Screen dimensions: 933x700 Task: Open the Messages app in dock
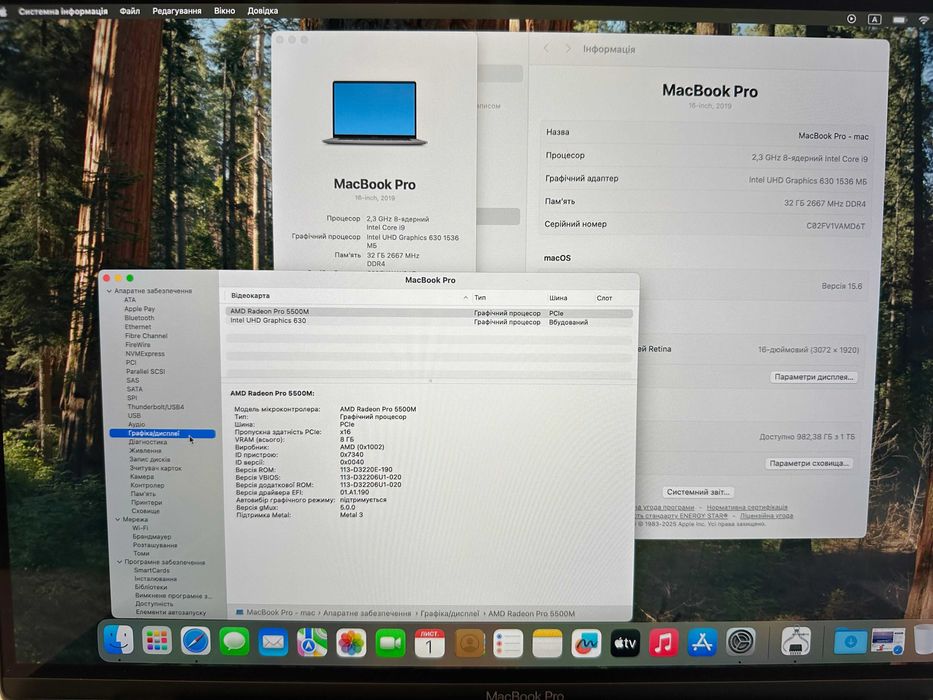tap(234, 642)
